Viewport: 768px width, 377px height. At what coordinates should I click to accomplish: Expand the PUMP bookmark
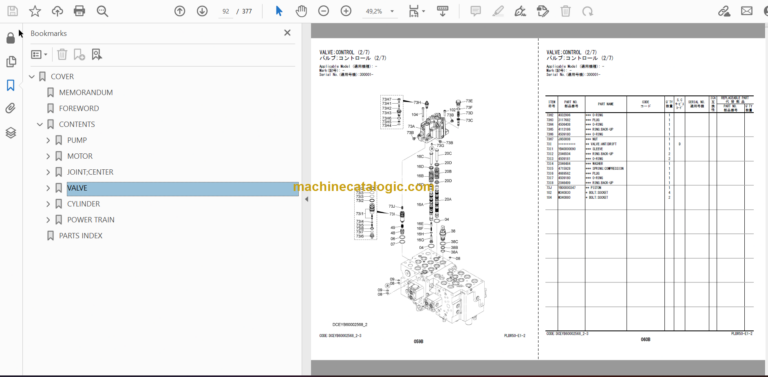click(48, 140)
